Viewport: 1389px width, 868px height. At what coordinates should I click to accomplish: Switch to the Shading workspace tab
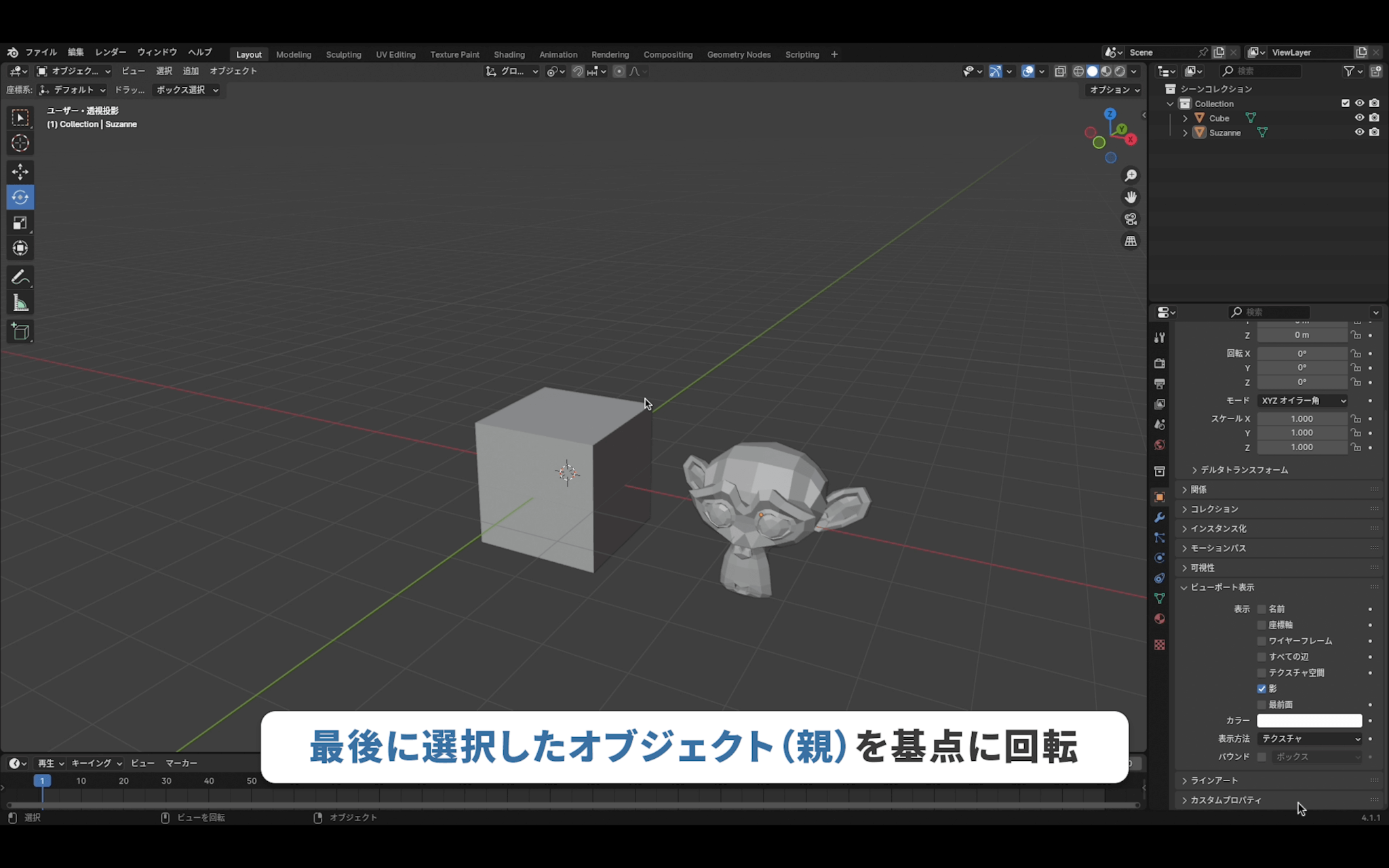click(x=509, y=54)
